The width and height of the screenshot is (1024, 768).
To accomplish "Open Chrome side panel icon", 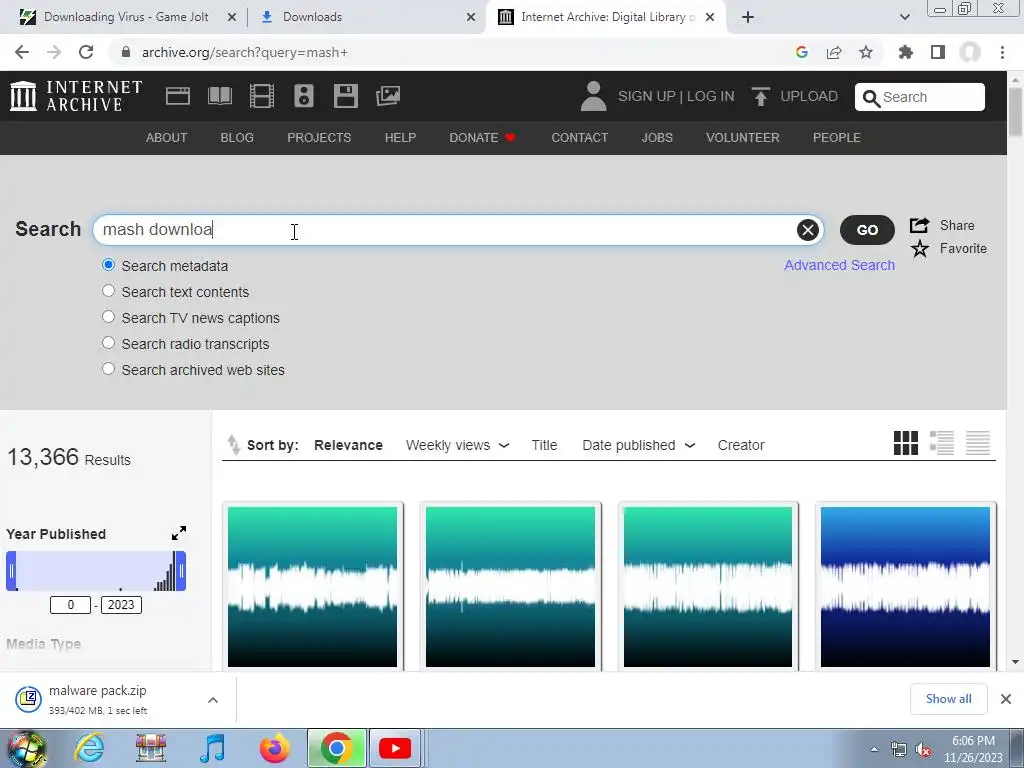I will click(x=938, y=52).
